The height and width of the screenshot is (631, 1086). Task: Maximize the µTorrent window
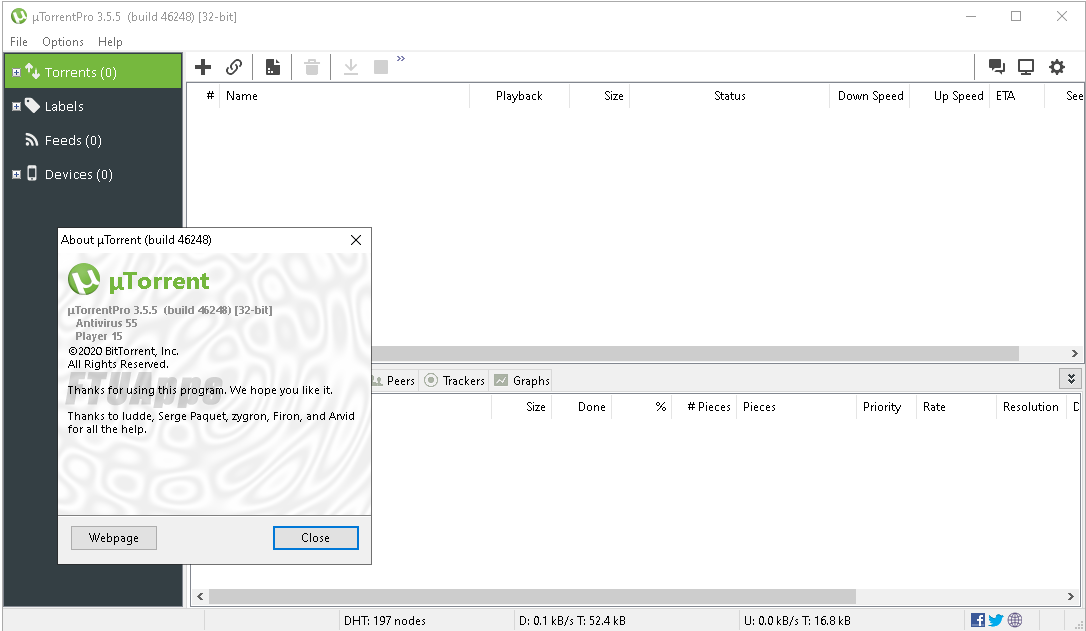tap(1016, 16)
